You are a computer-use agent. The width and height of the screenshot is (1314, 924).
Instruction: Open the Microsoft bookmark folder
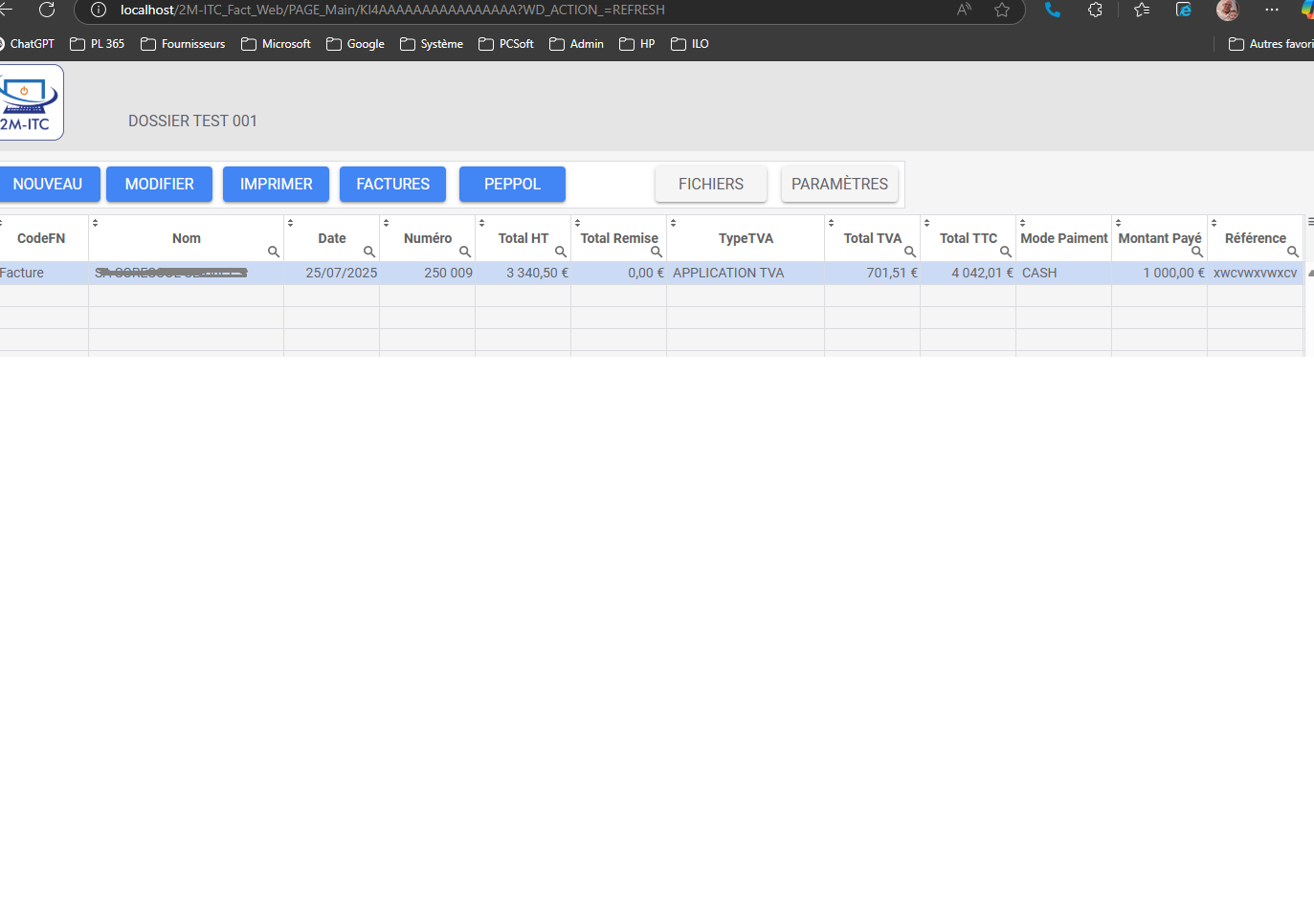276,44
